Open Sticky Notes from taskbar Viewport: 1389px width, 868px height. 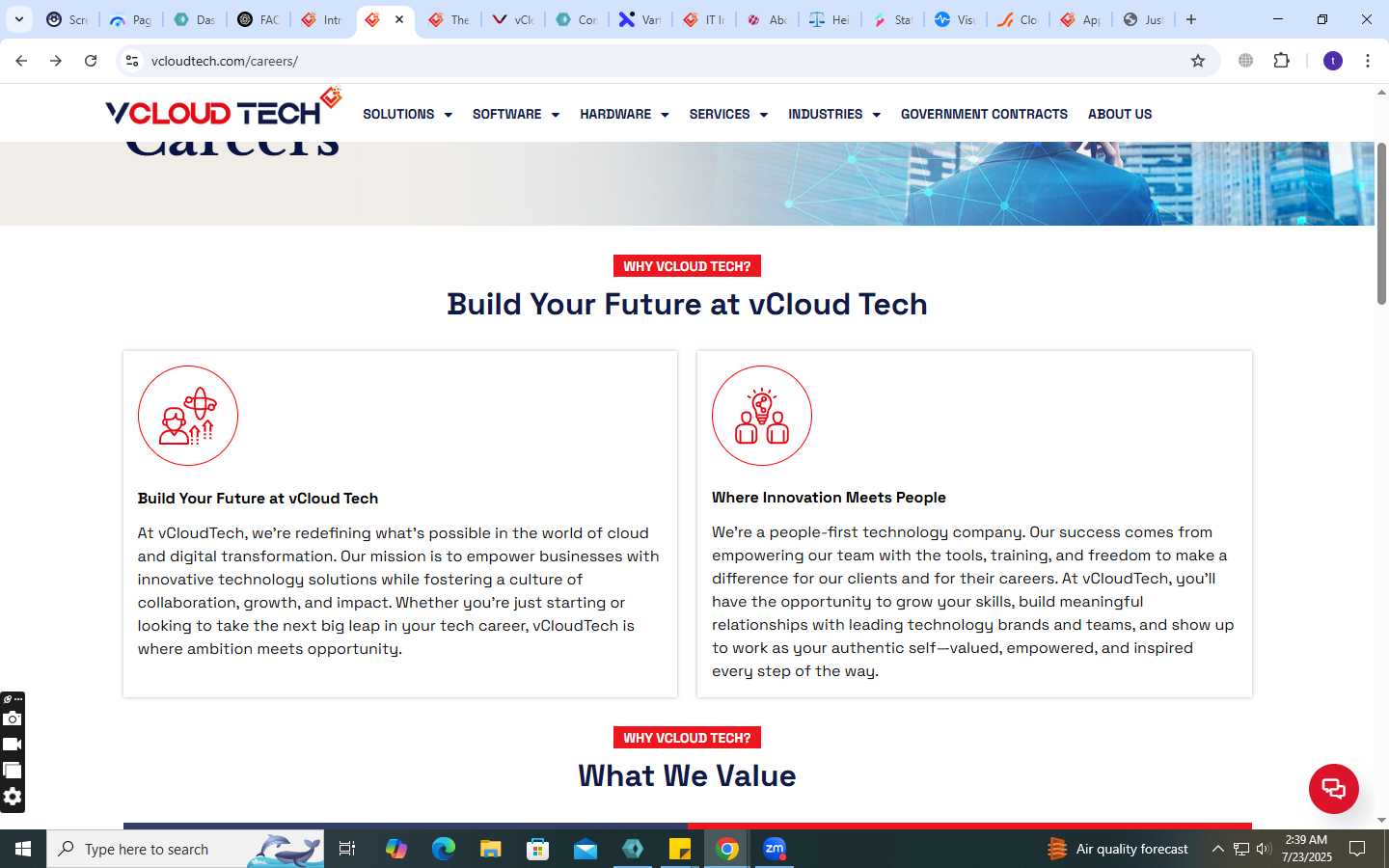pos(680,849)
